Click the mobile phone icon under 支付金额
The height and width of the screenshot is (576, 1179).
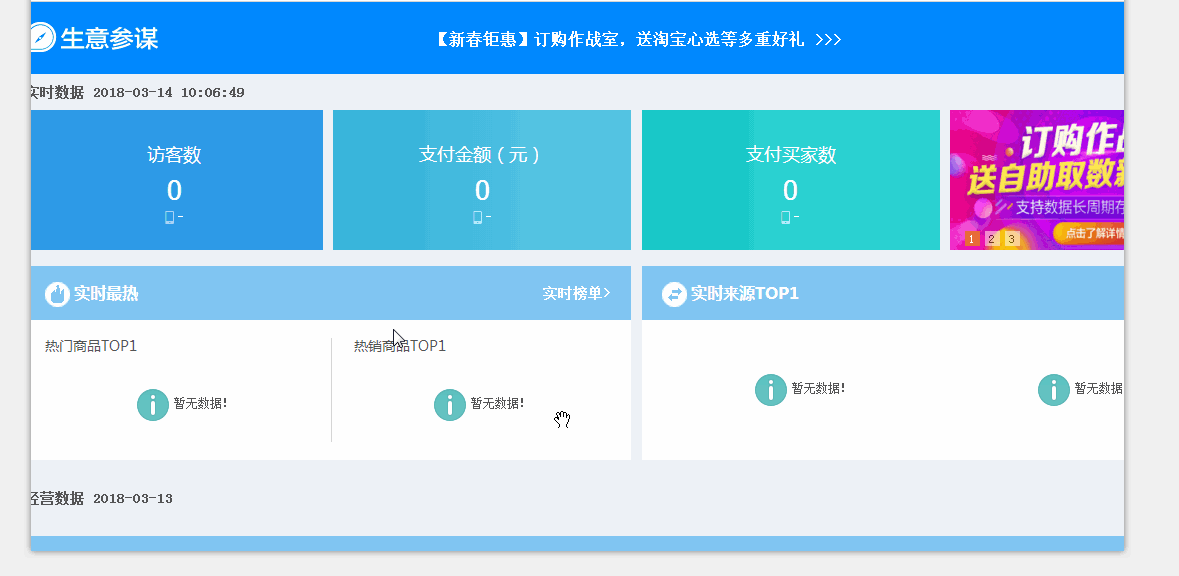click(477, 217)
